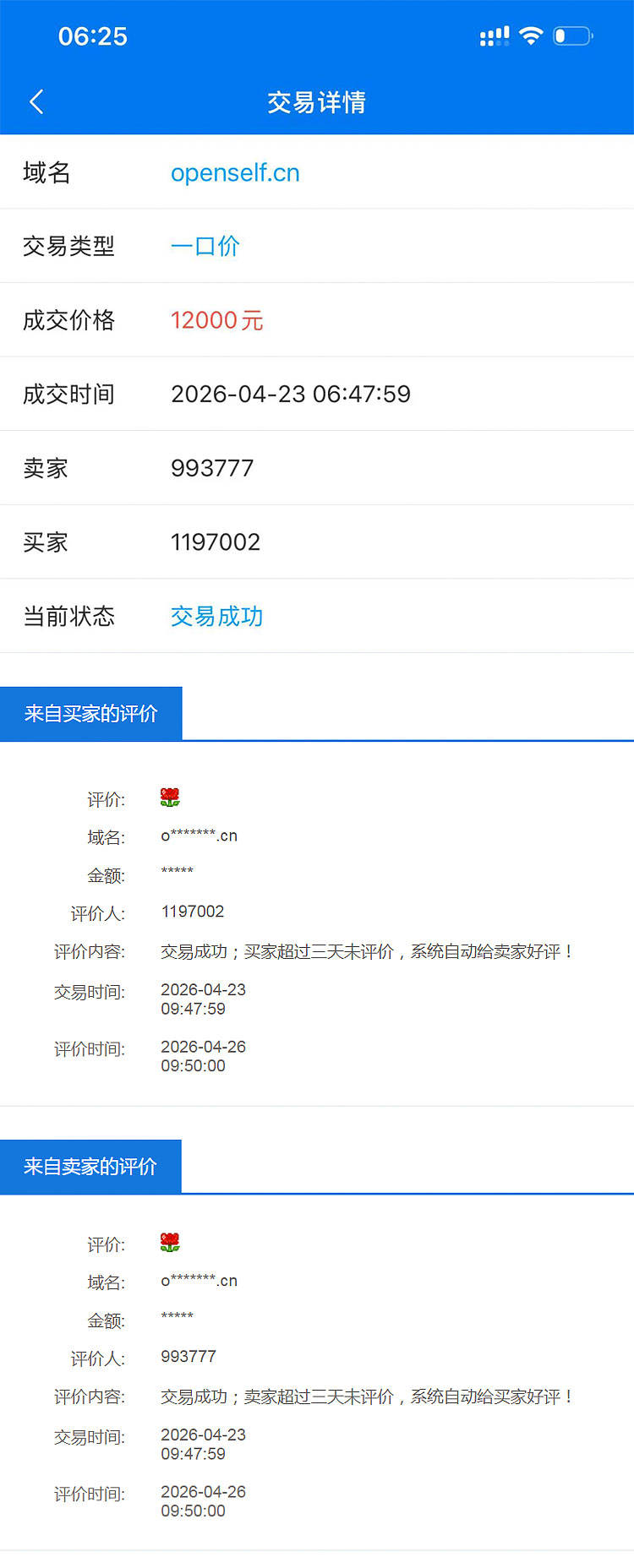Tap the battery status icon
This screenshot has height=1568, width=634.
point(573,35)
